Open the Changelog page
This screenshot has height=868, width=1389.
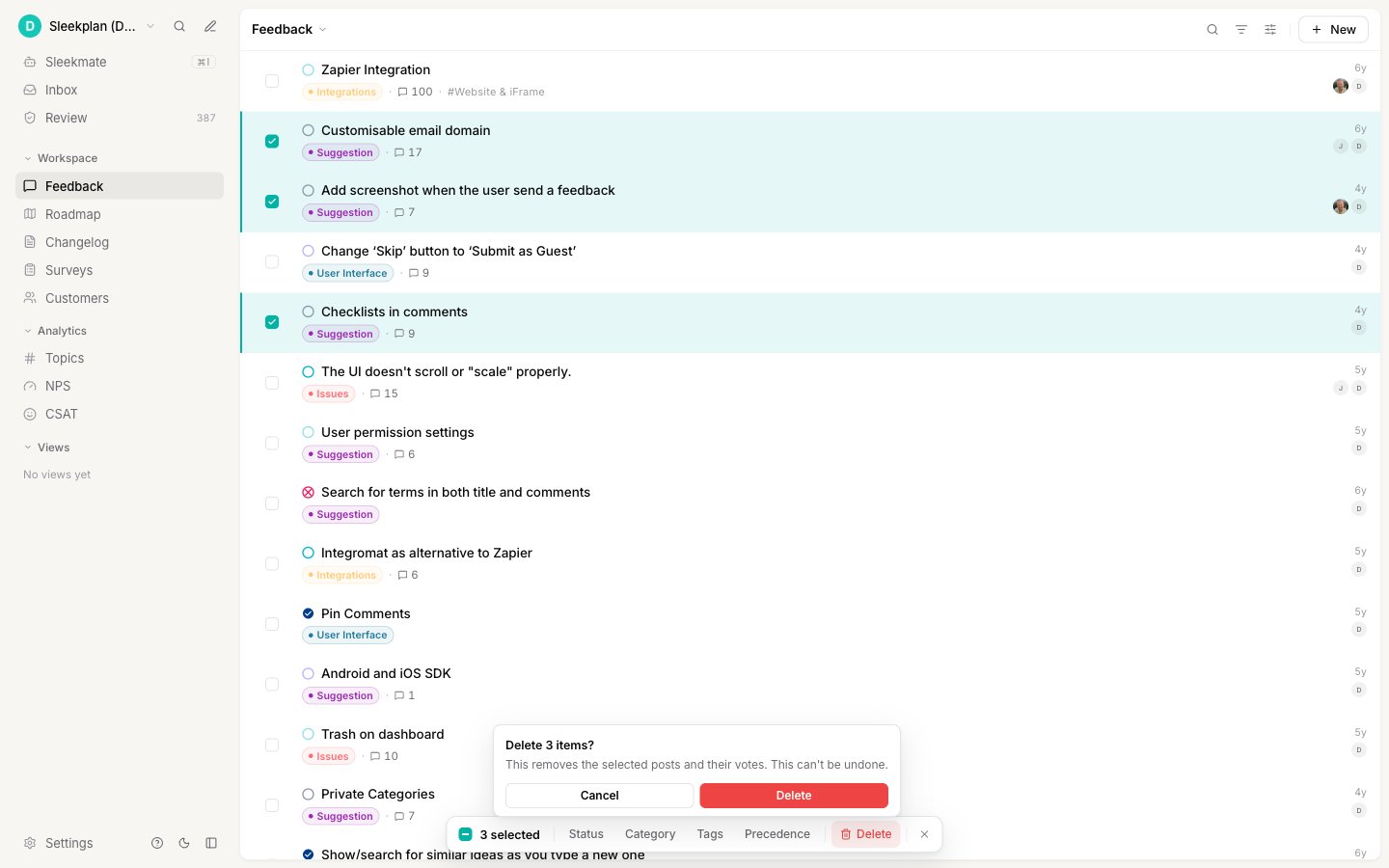(120, 242)
